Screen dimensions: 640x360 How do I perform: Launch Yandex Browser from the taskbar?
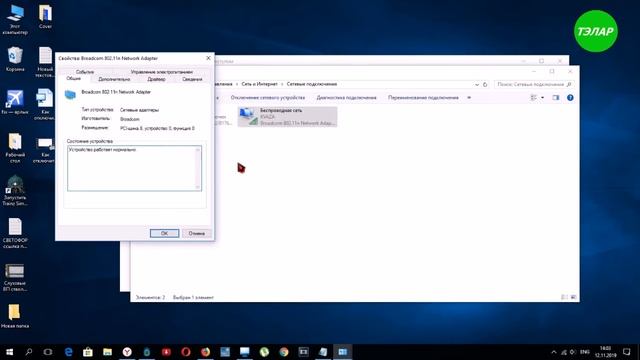click(127, 351)
